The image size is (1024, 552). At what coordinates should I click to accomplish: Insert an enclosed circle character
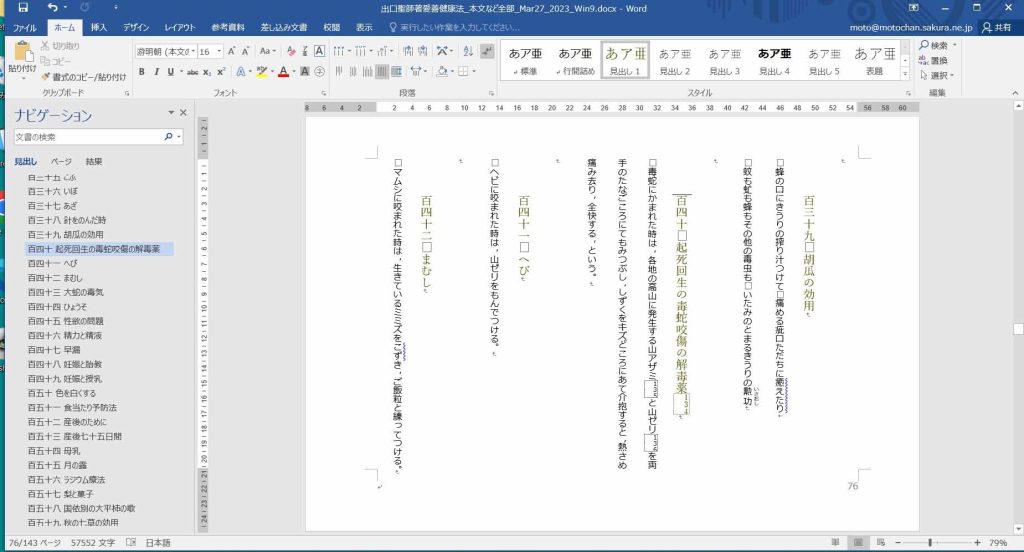point(319,71)
